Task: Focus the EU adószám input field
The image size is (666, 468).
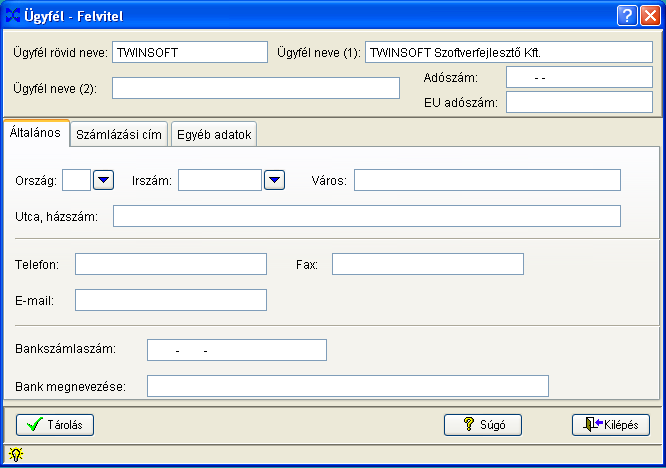Action: tap(579, 102)
